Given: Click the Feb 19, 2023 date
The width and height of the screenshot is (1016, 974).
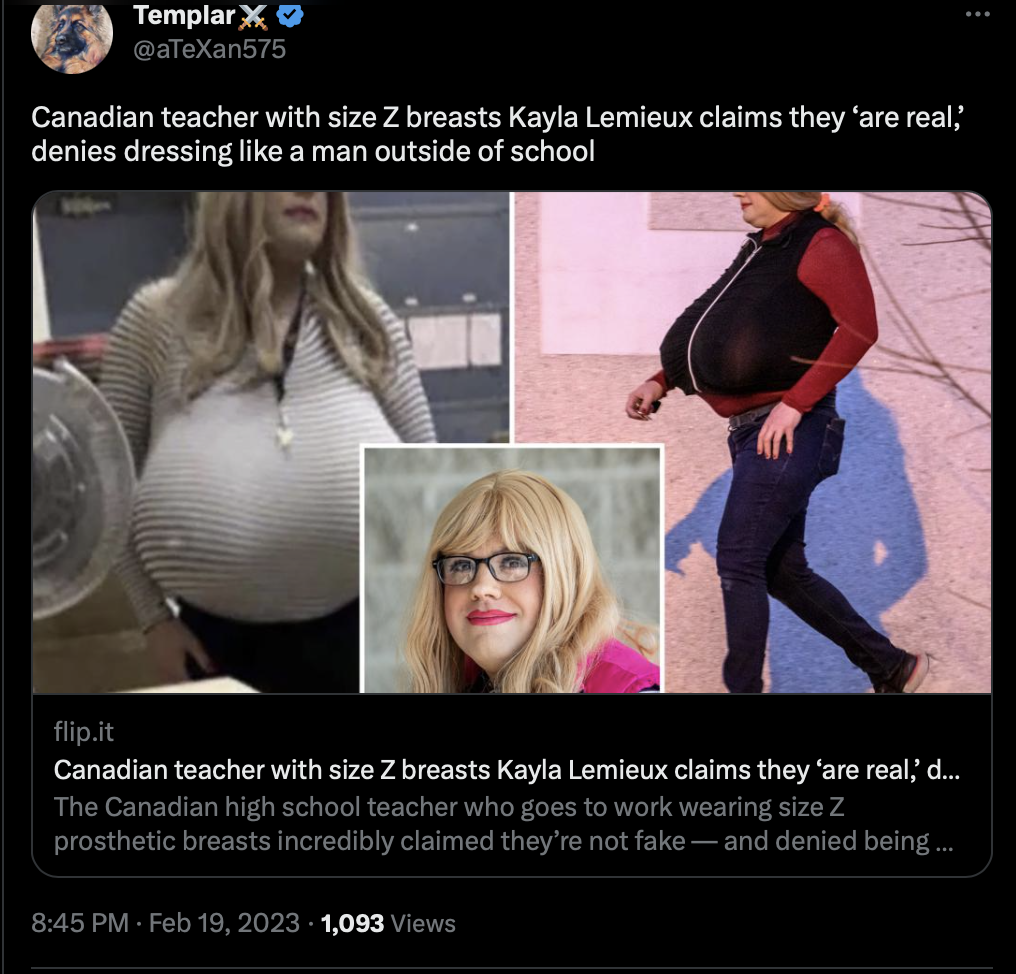Looking at the screenshot, I should tap(224, 923).
